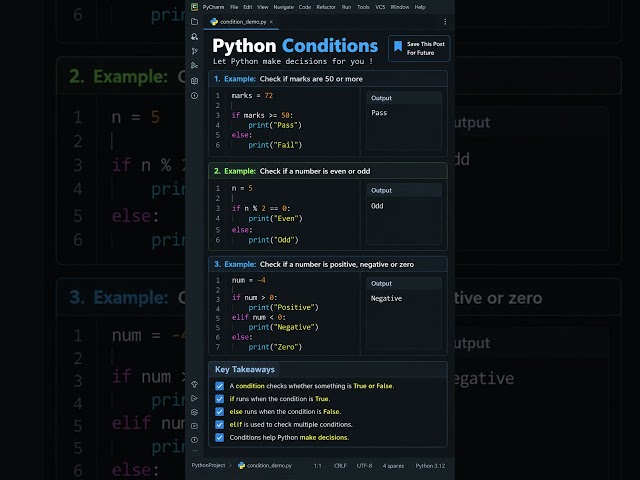Select the condition_demo.py editor tab
640x480 pixels.
tap(243, 22)
